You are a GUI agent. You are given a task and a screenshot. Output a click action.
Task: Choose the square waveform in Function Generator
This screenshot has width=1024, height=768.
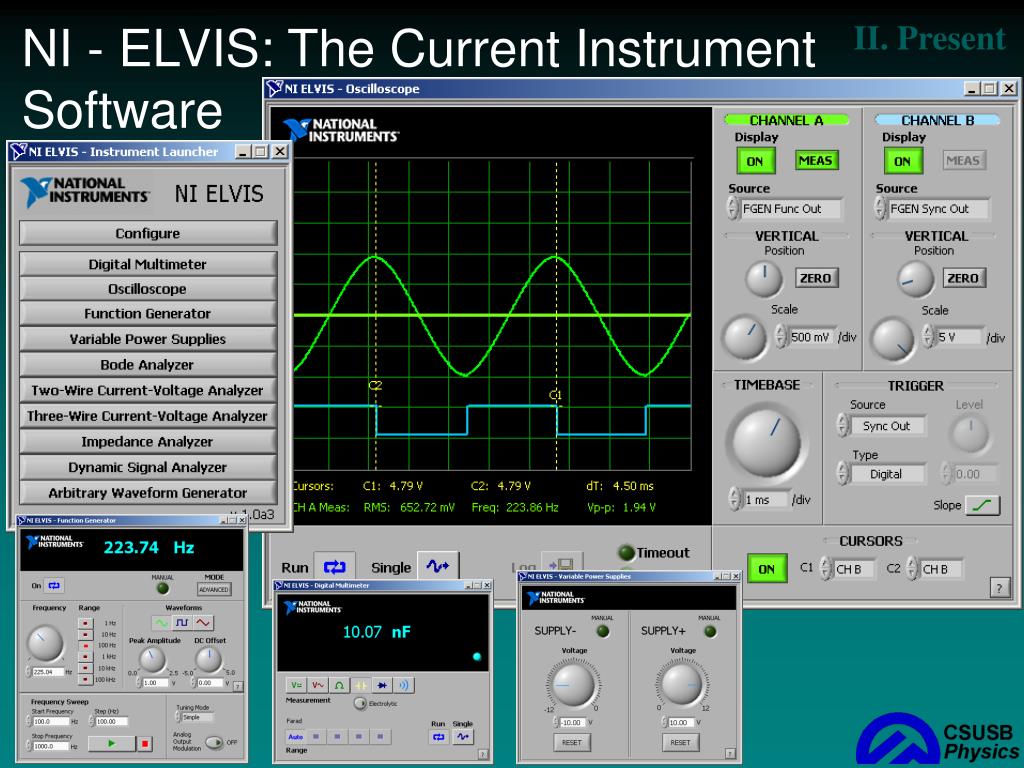[182, 622]
